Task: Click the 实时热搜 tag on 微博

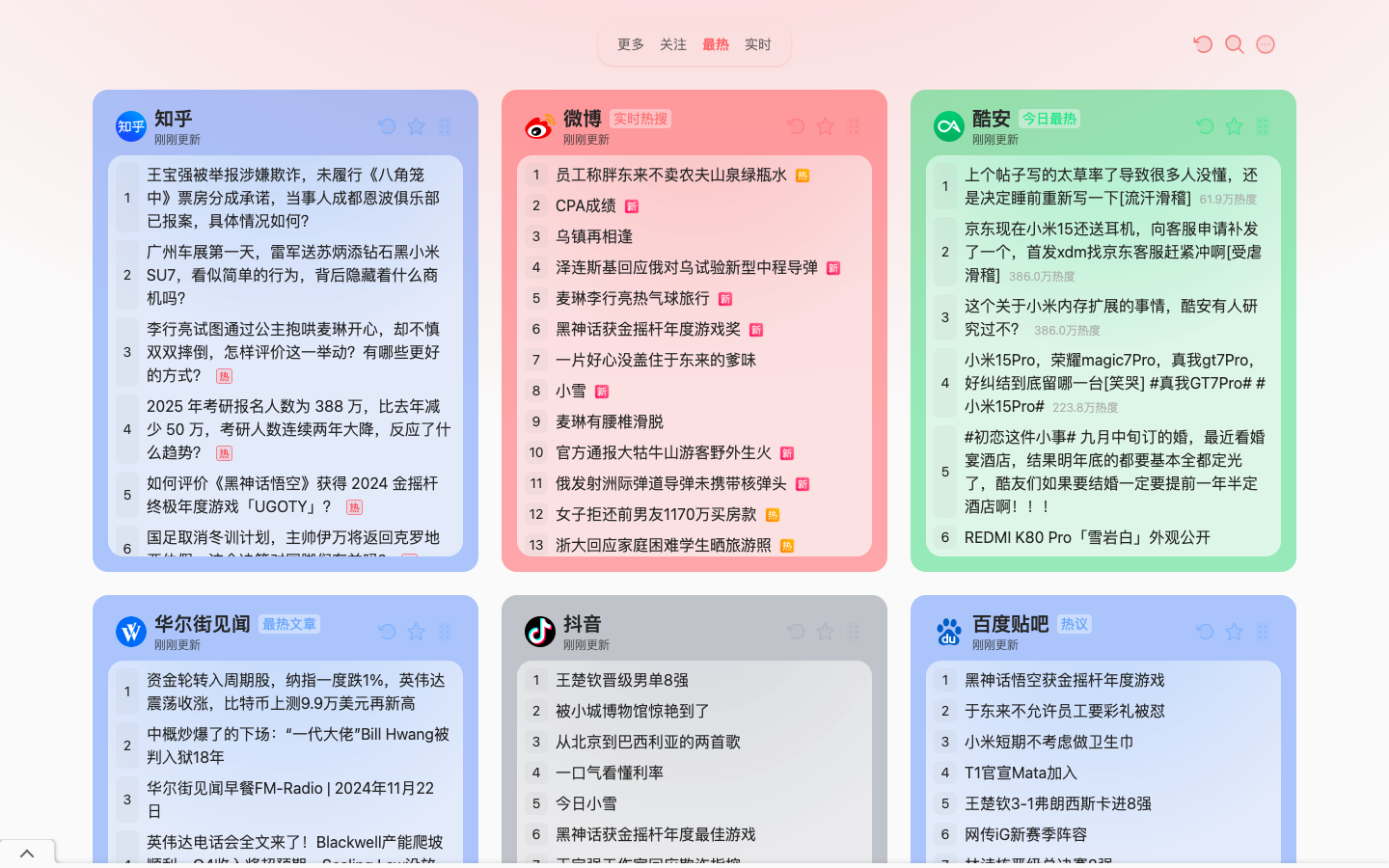Action: tap(640, 119)
